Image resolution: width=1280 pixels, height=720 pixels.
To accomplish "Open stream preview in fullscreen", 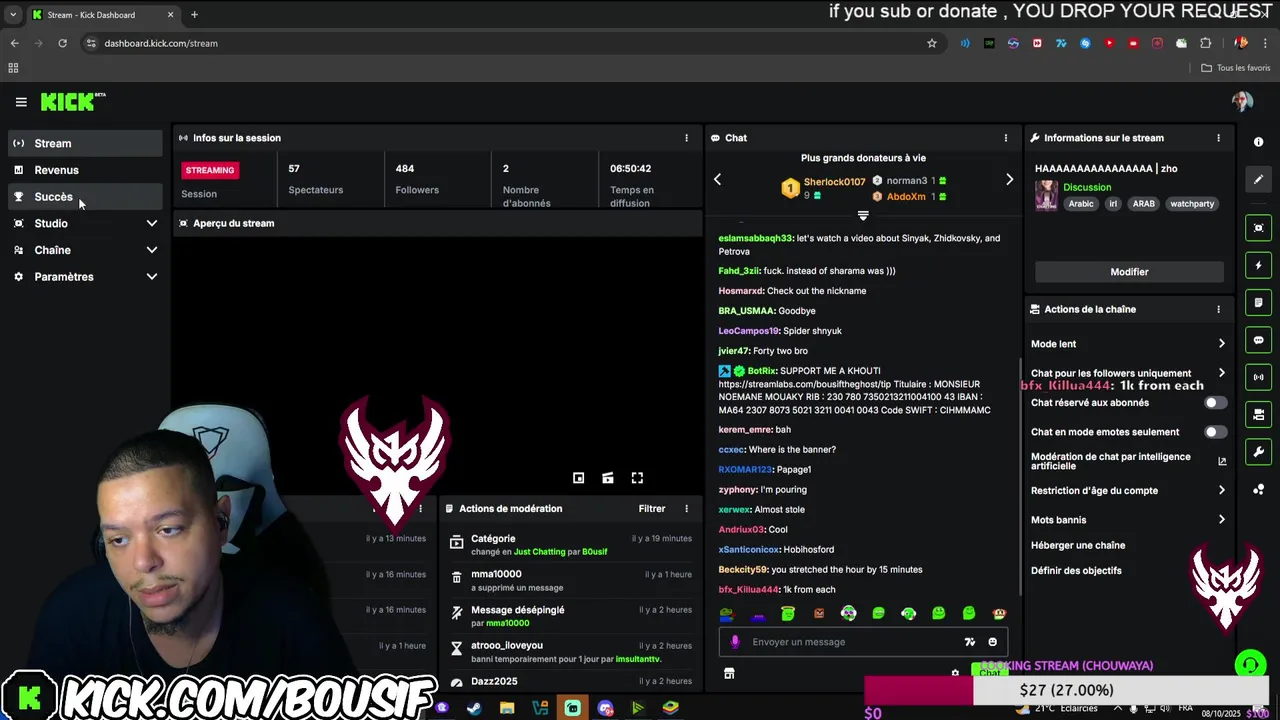I will tap(637, 478).
